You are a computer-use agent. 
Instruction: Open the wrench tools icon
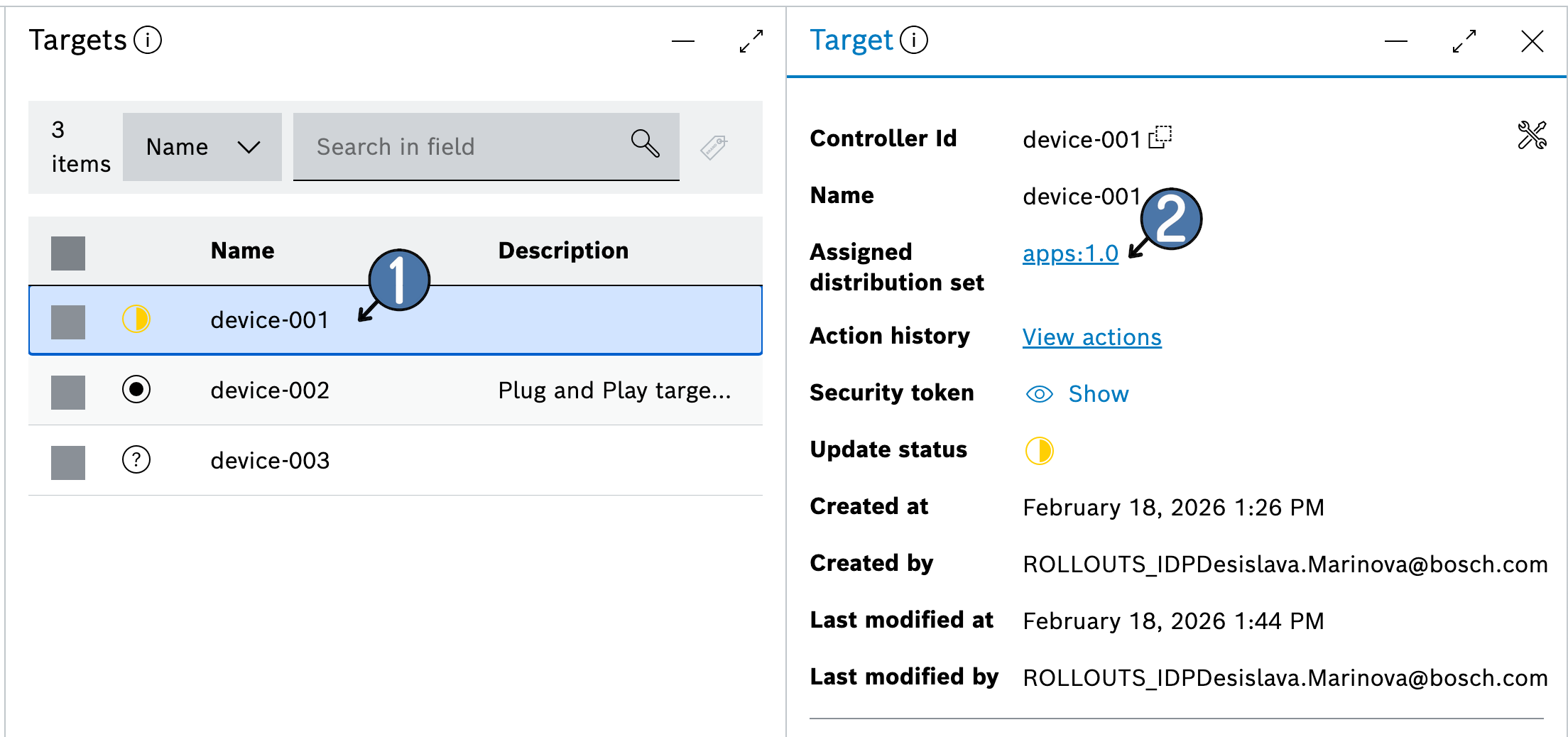click(1531, 136)
